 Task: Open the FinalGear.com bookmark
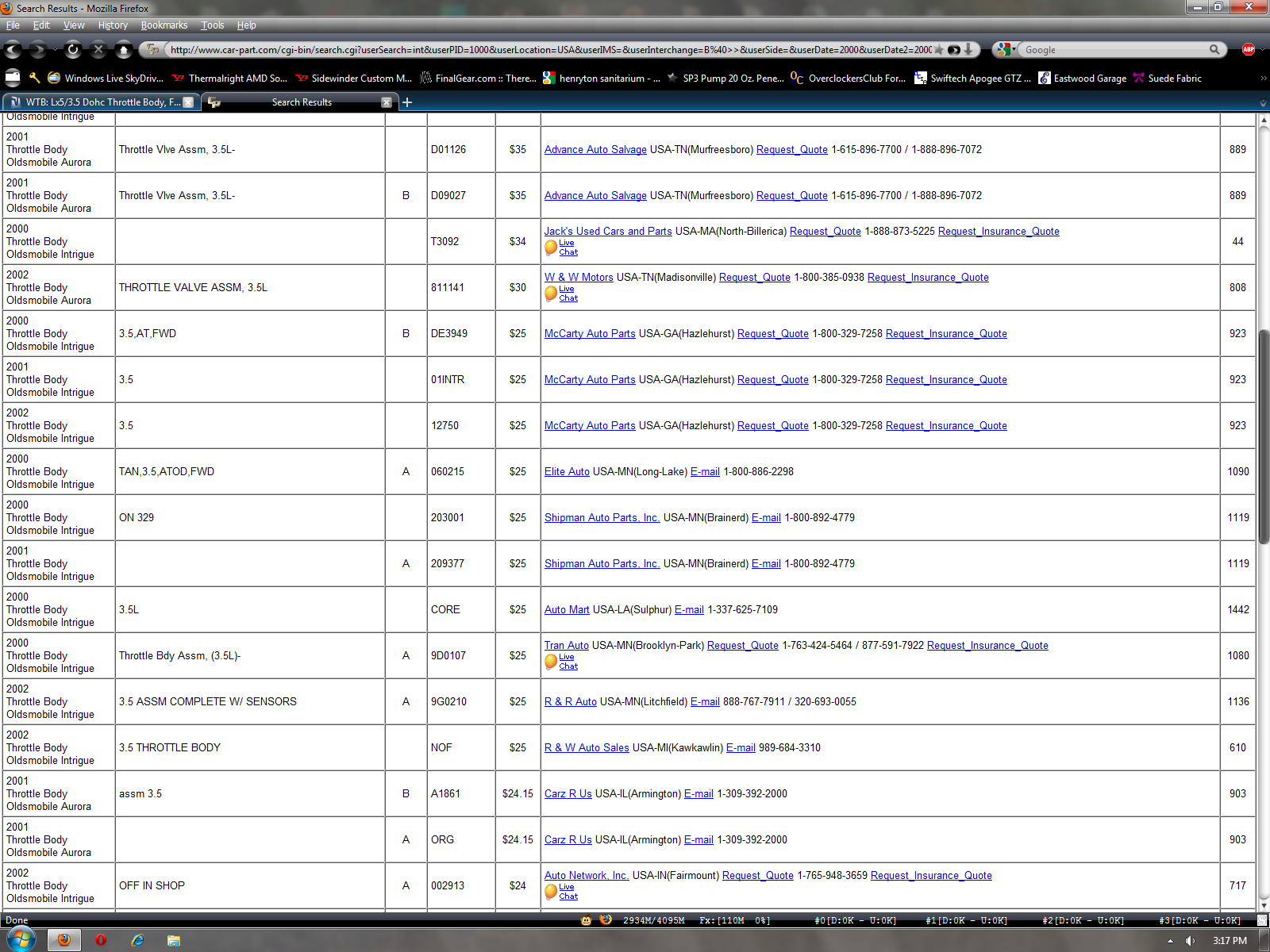coord(478,78)
